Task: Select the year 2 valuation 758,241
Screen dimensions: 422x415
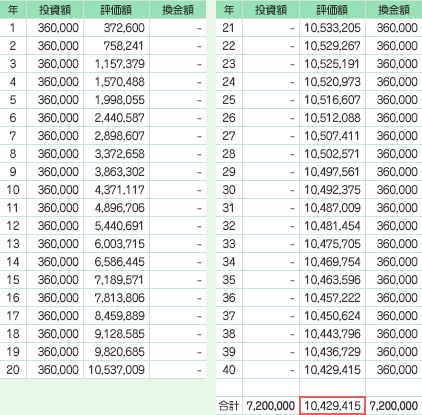Action: (124, 46)
